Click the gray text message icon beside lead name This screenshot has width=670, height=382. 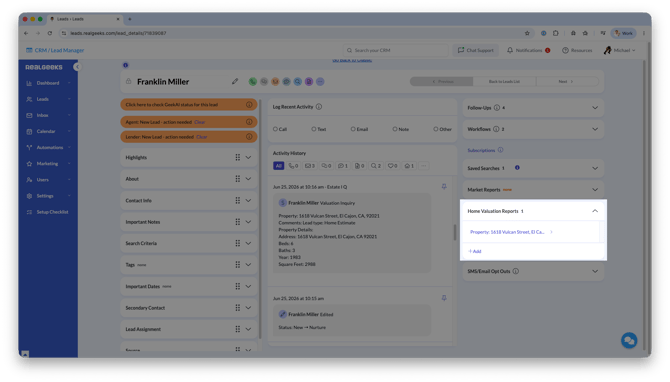click(264, 82)
